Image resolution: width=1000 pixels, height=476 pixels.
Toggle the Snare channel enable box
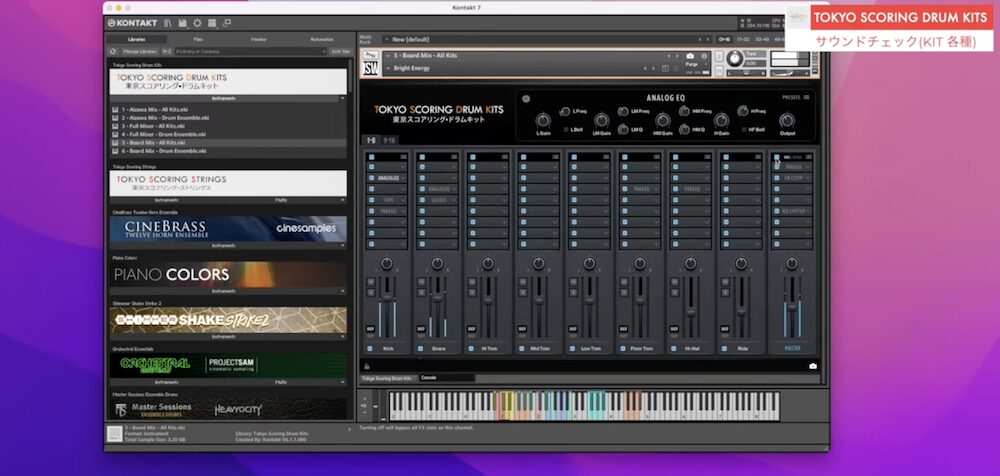tap(421, 348)
